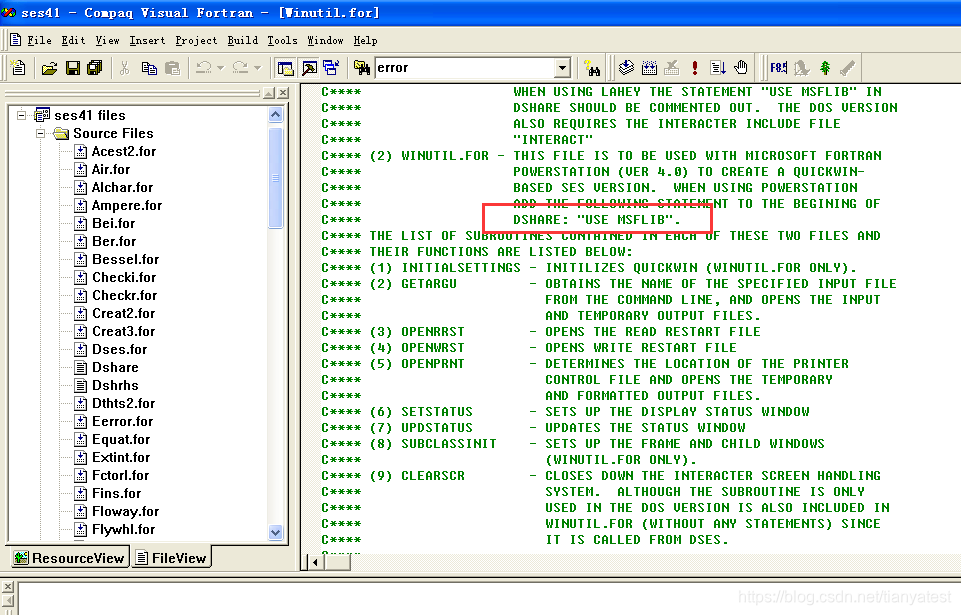961x615 pixels.
Task: Click the Build project icon
Action: (649, 68)
